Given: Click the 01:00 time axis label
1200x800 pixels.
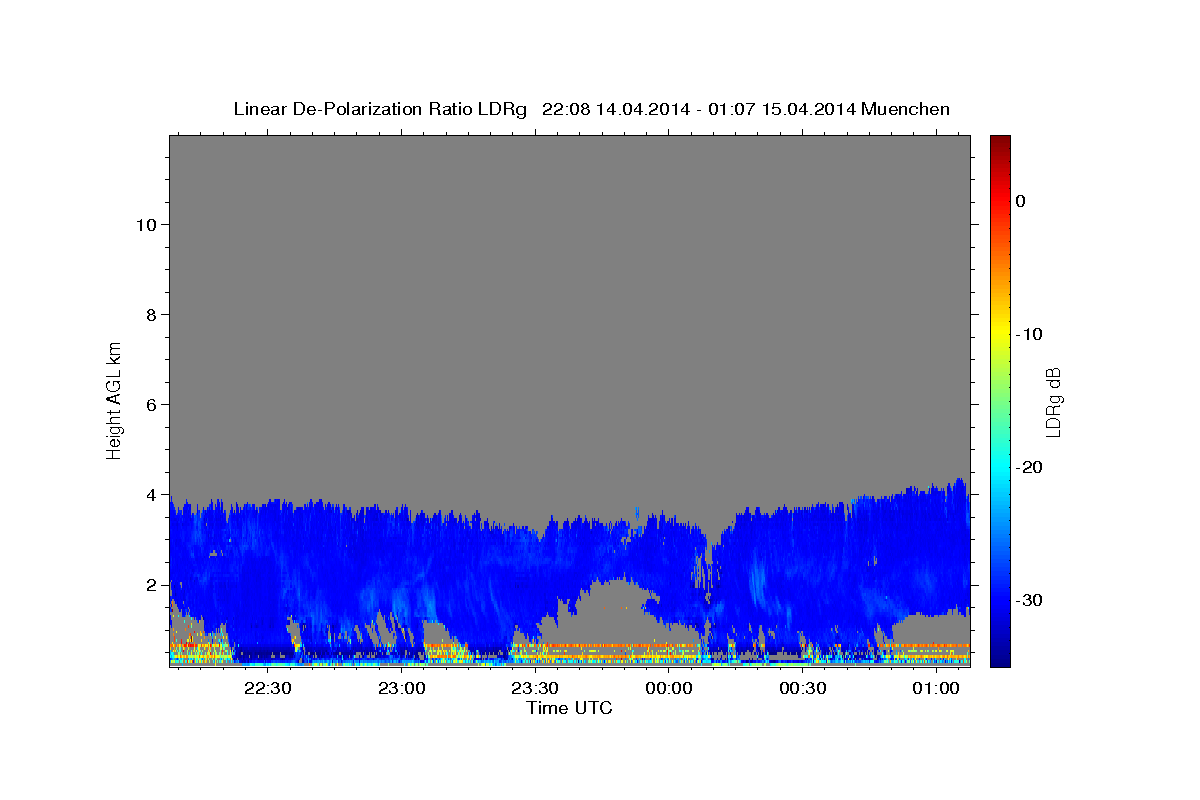Looking at the screenshot, I should coord(936,688).
